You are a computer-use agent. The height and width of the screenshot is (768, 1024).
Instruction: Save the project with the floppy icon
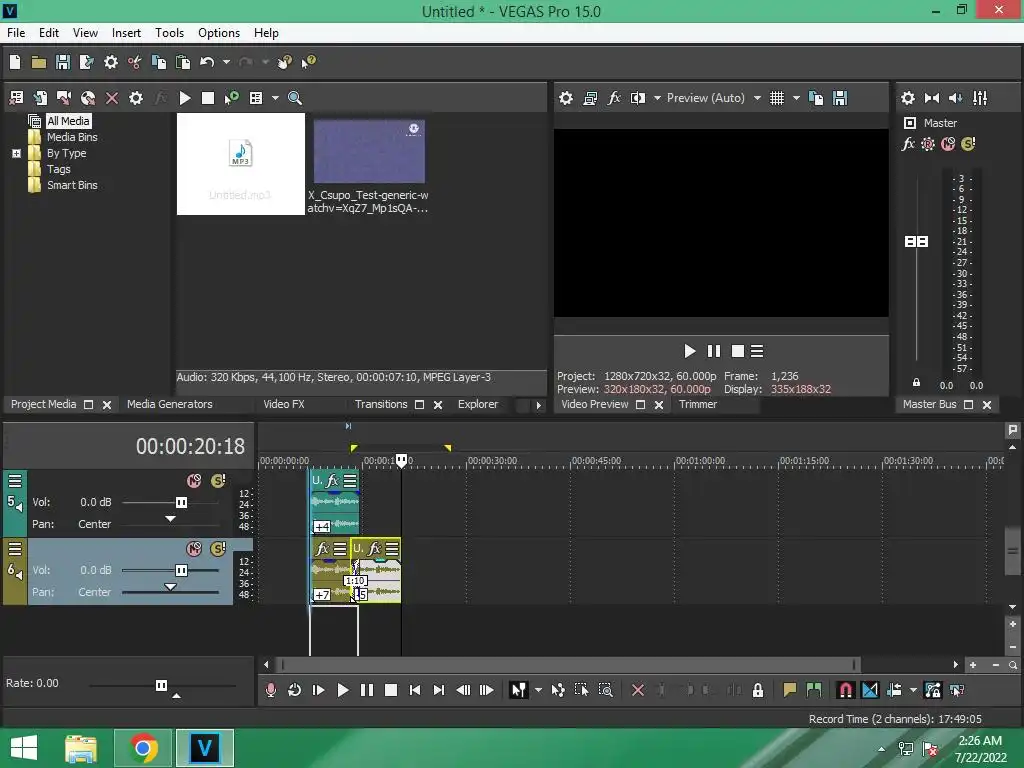[x=63, y=62]
